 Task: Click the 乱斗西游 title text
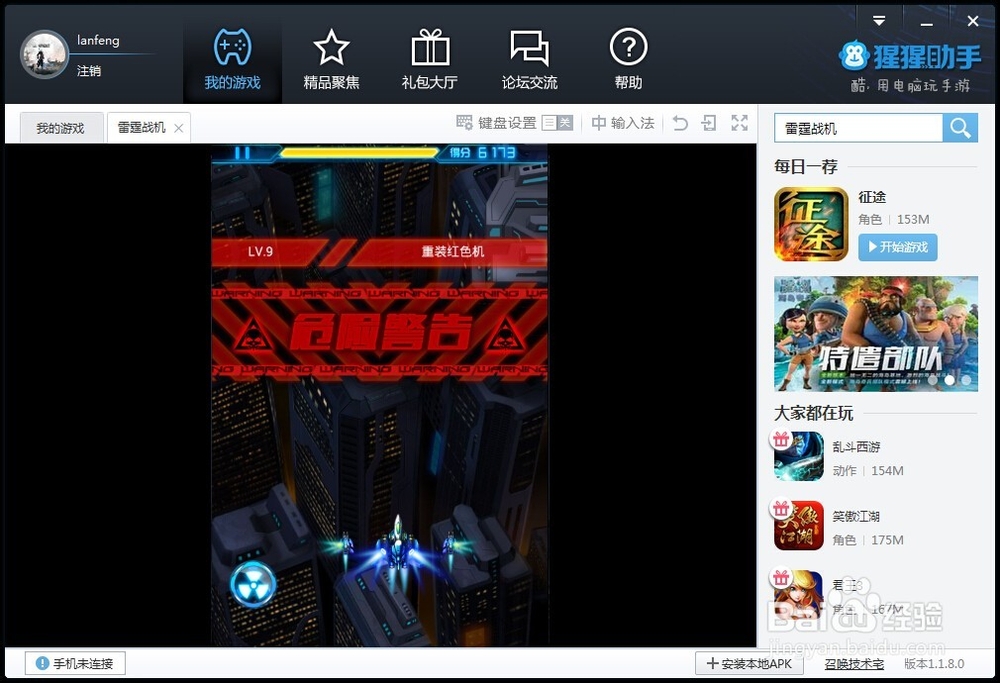tap(856, 446)
